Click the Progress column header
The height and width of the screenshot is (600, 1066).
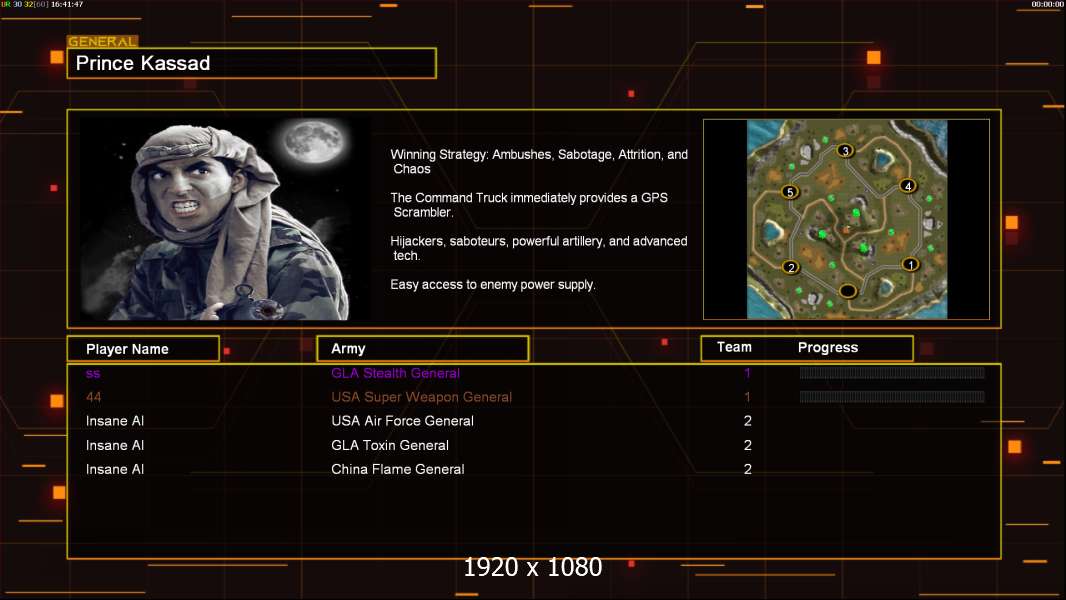click(x=827, y=347)
